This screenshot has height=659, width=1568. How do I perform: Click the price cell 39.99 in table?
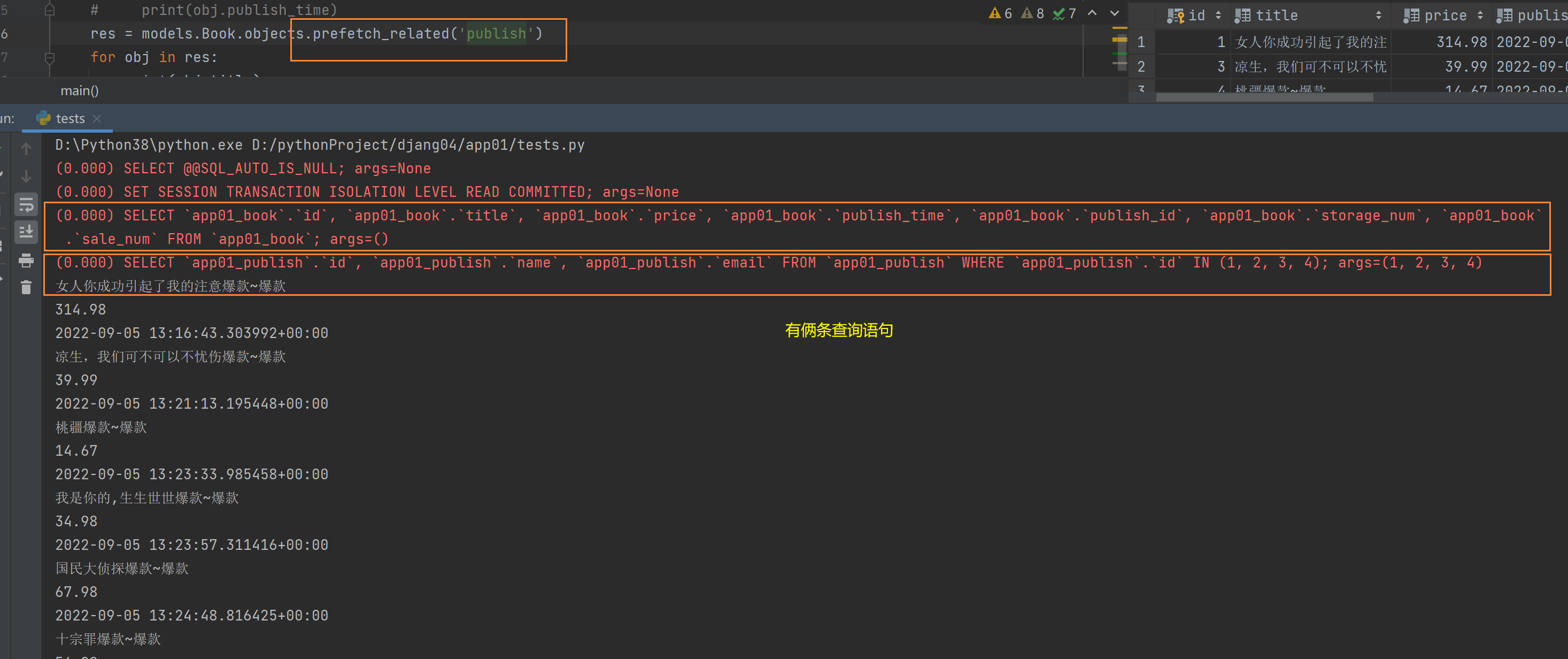click(x=1442, y=66)
